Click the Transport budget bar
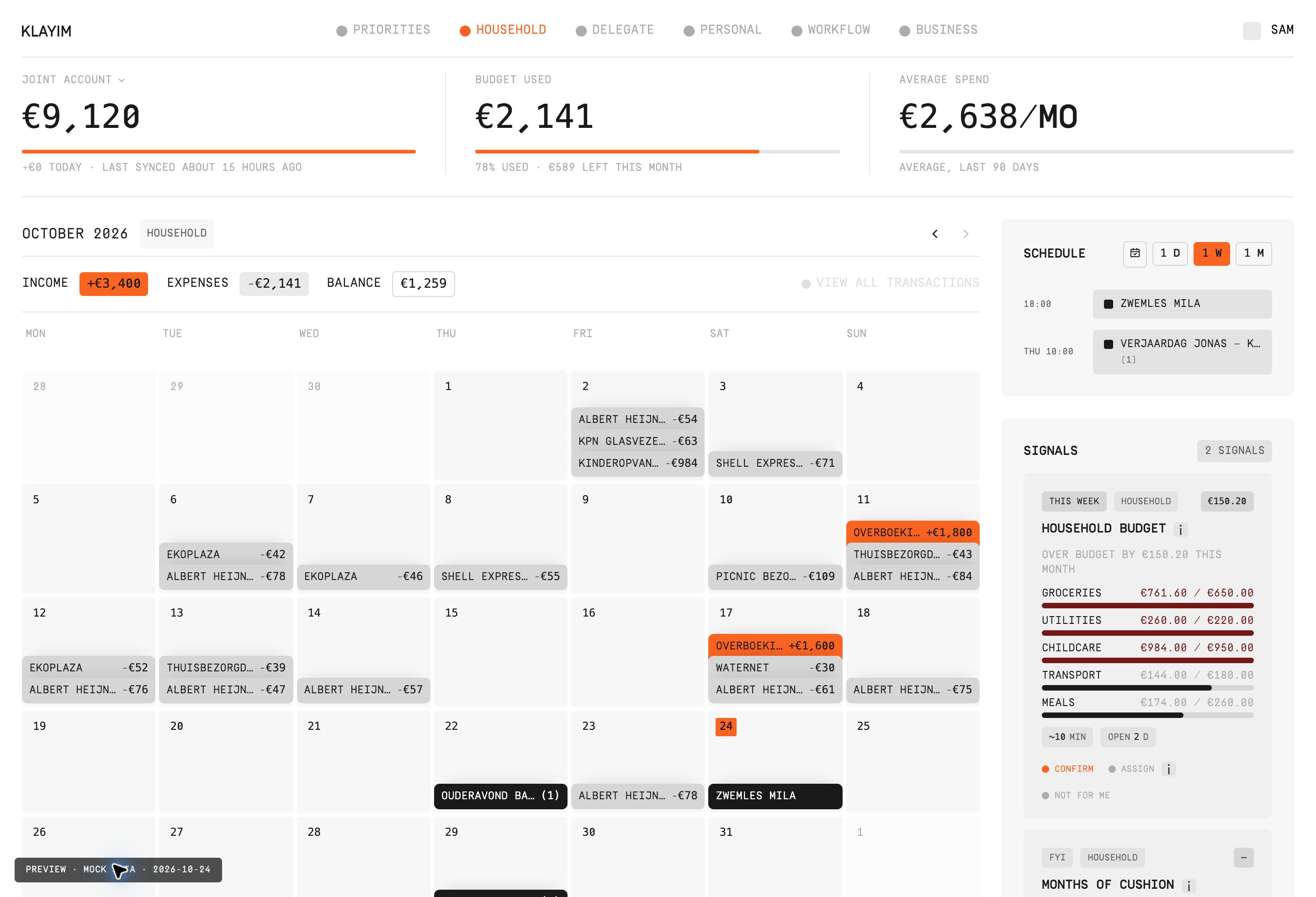The image size is (1316, 897). click(1148, 688)
